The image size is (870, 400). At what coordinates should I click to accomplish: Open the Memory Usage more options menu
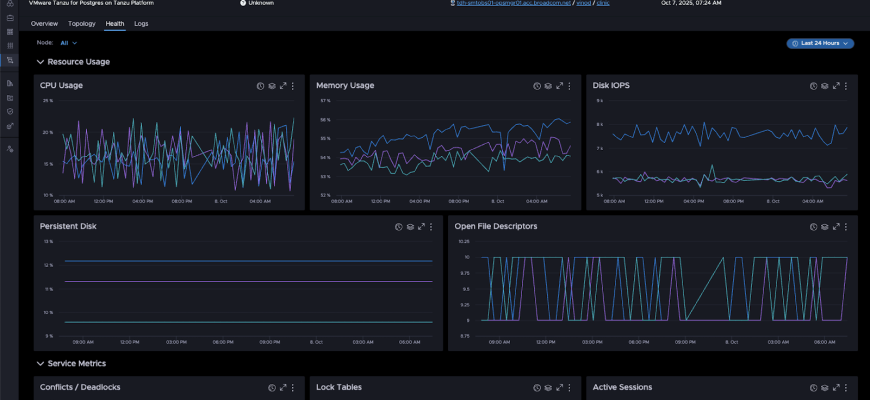point(569,86)
